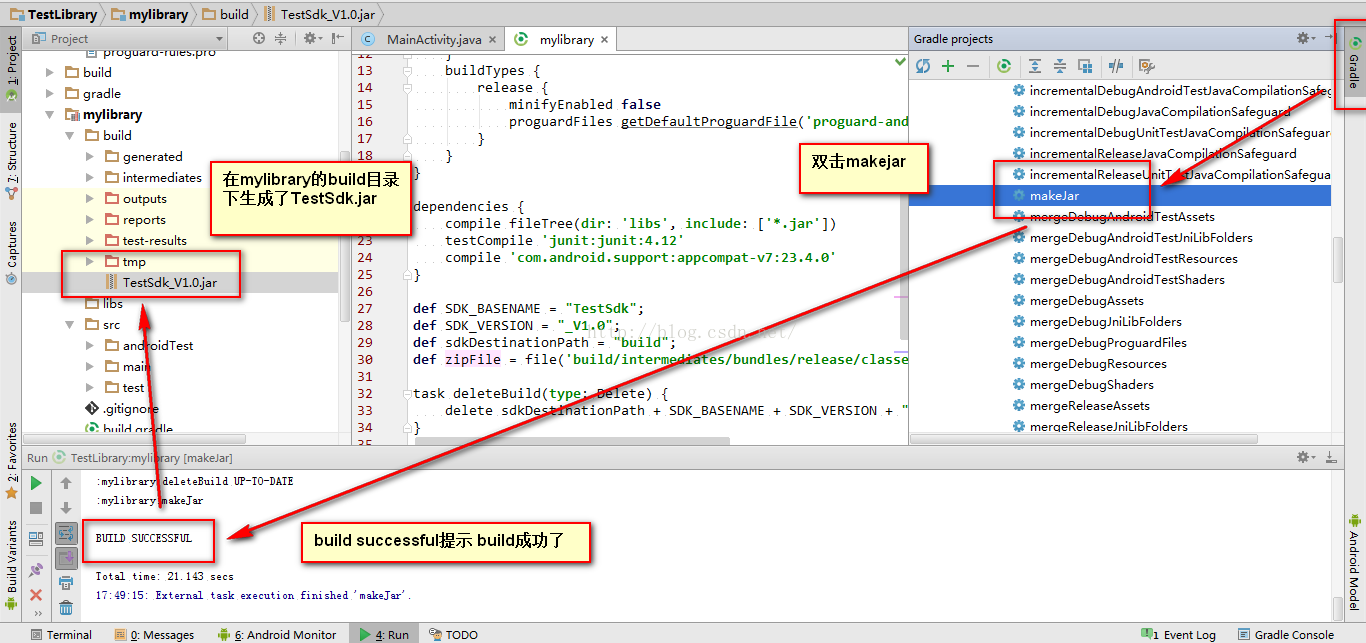
Task: Toggle scroll to end in Run console
Action: 66,558
